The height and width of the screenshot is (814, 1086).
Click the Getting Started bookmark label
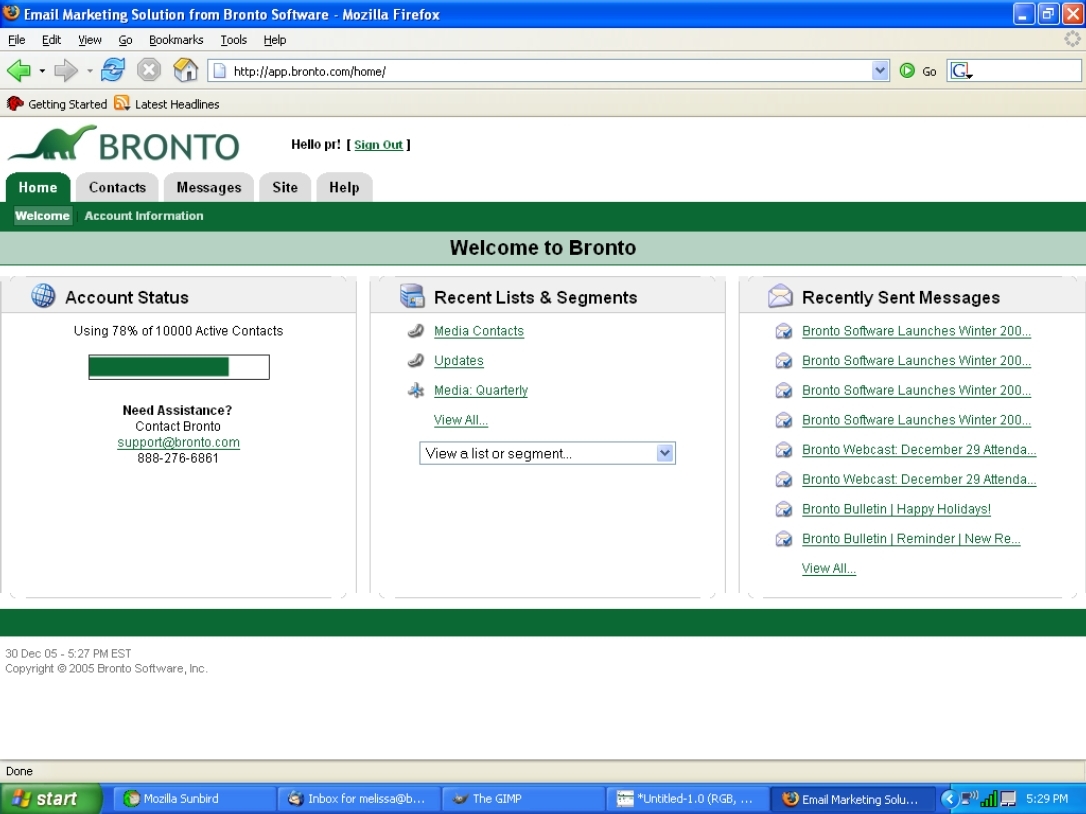[x=67, y=104]
